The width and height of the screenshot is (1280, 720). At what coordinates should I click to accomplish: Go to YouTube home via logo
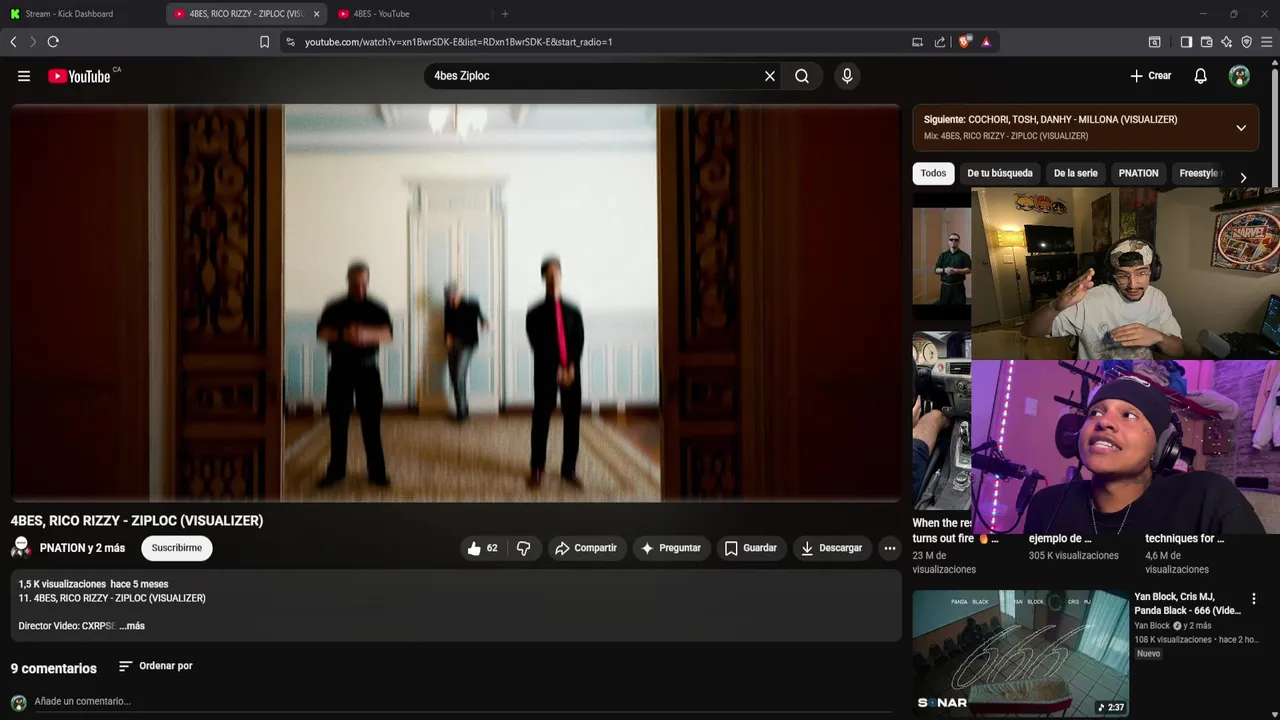(79, 76)
